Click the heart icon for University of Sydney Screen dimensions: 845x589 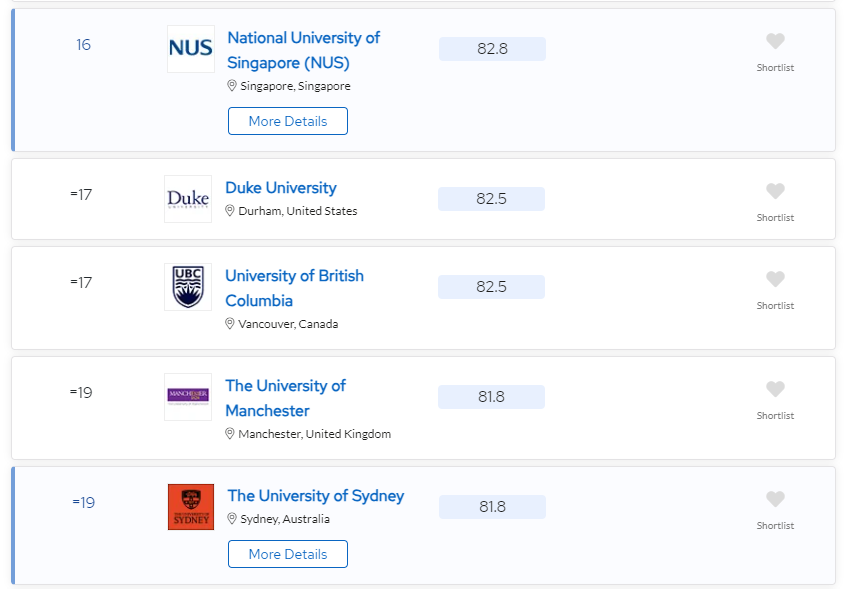click(x=775, y=499)
